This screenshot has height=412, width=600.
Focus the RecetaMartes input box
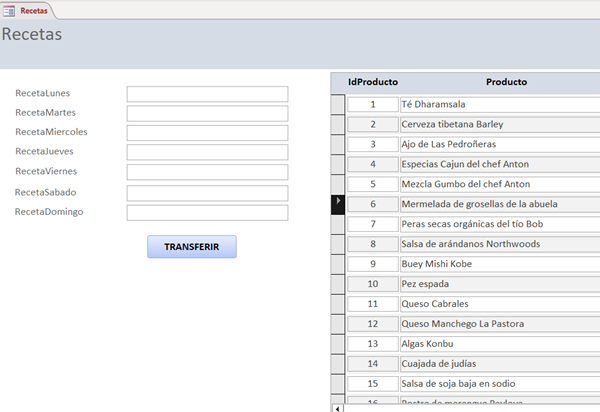tap(207, 113)
